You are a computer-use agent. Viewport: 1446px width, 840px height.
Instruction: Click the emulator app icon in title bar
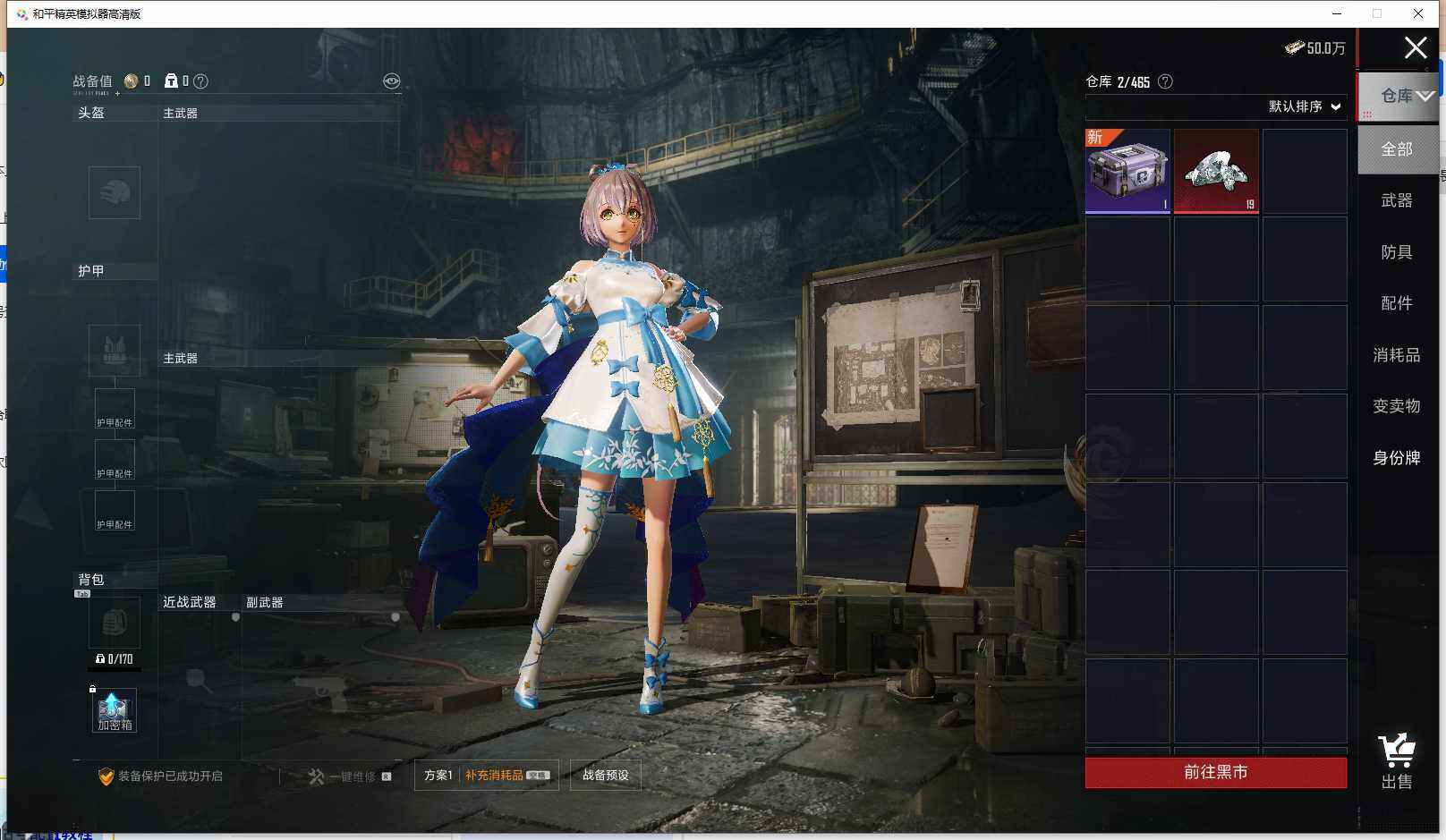[x=21, y=14]
